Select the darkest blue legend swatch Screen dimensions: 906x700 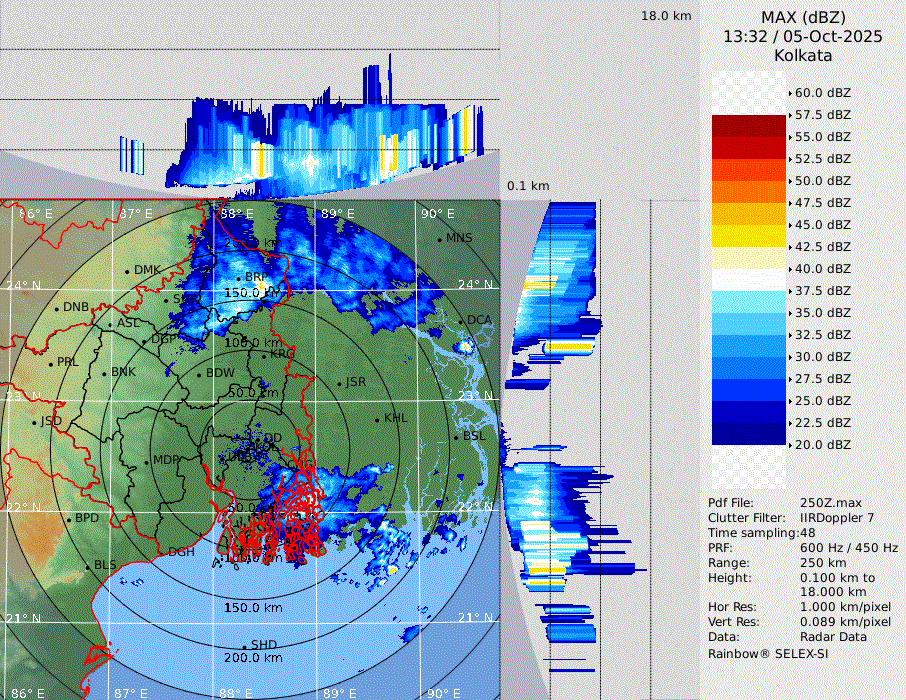click(x=749, y=433)
